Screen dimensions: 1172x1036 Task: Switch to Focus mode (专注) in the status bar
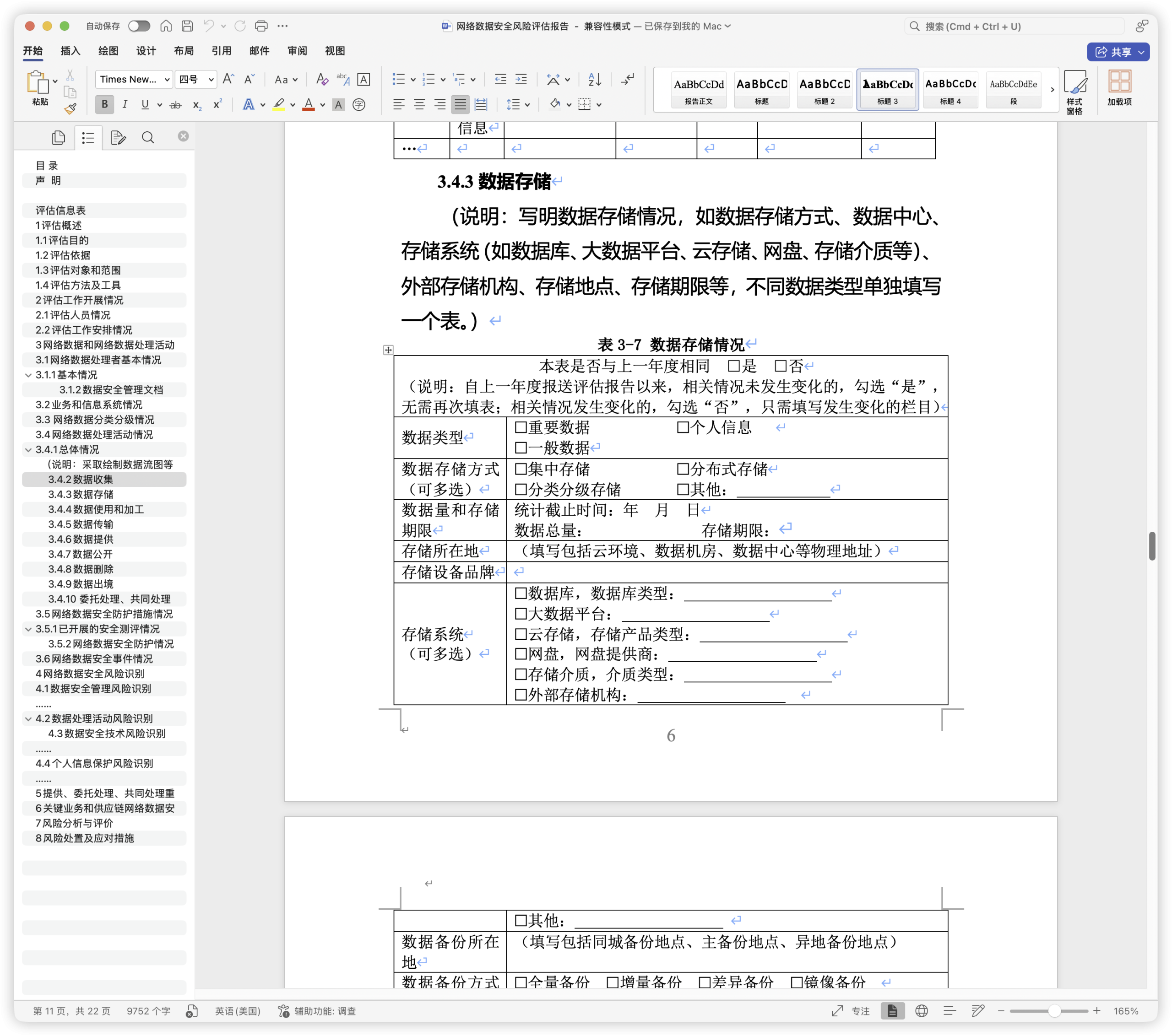point(851,1011)
